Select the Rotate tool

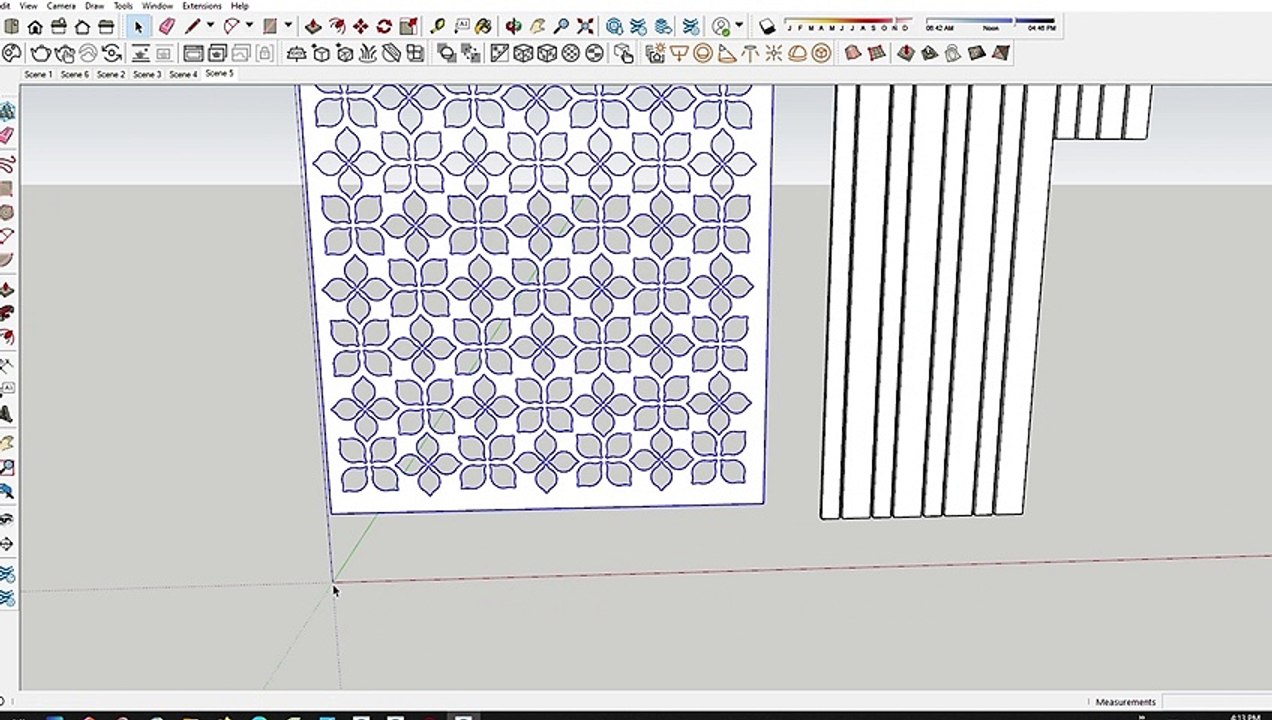[x=384, y=27]
